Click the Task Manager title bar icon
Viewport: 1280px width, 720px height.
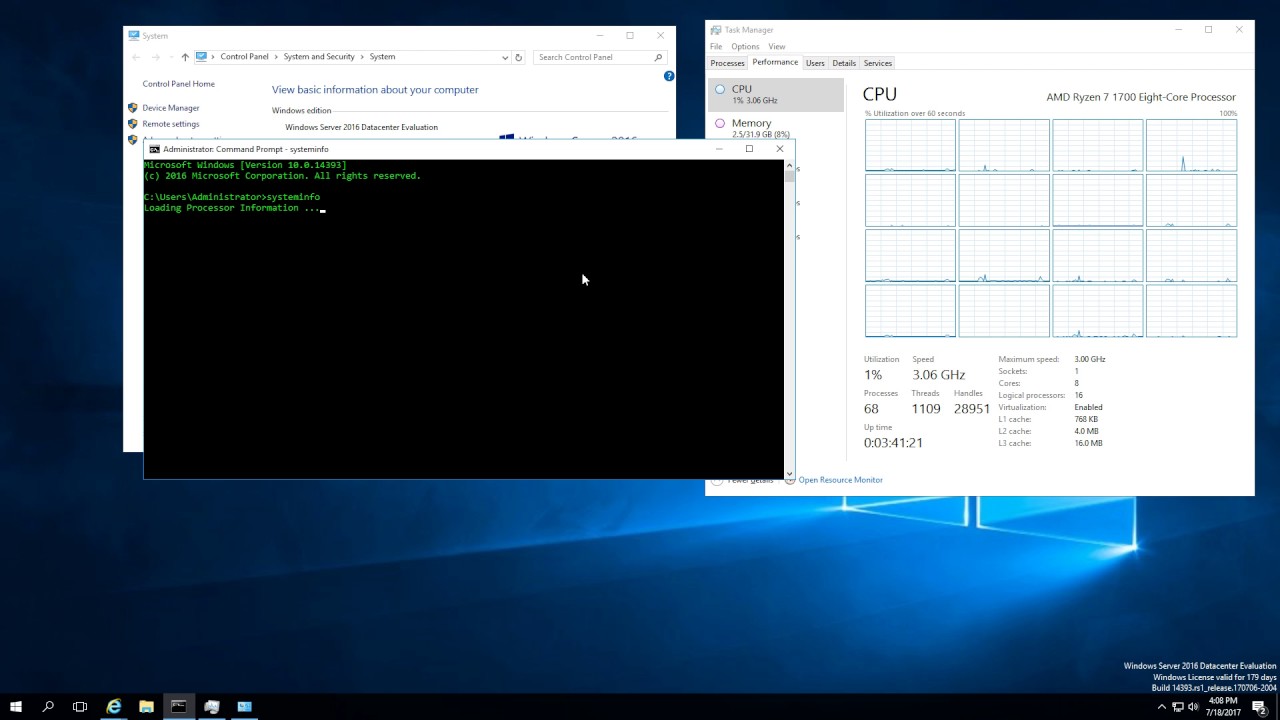[716, 30]
